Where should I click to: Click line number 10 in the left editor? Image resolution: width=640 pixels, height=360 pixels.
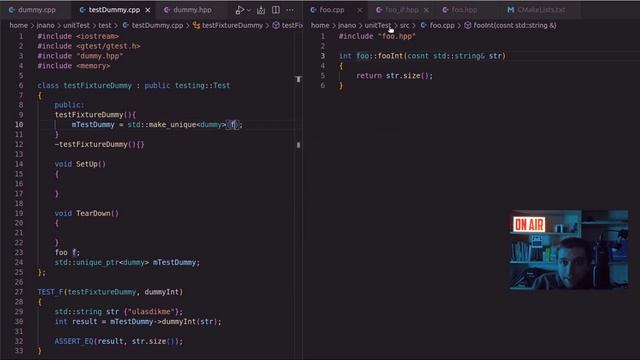(19, 124)
